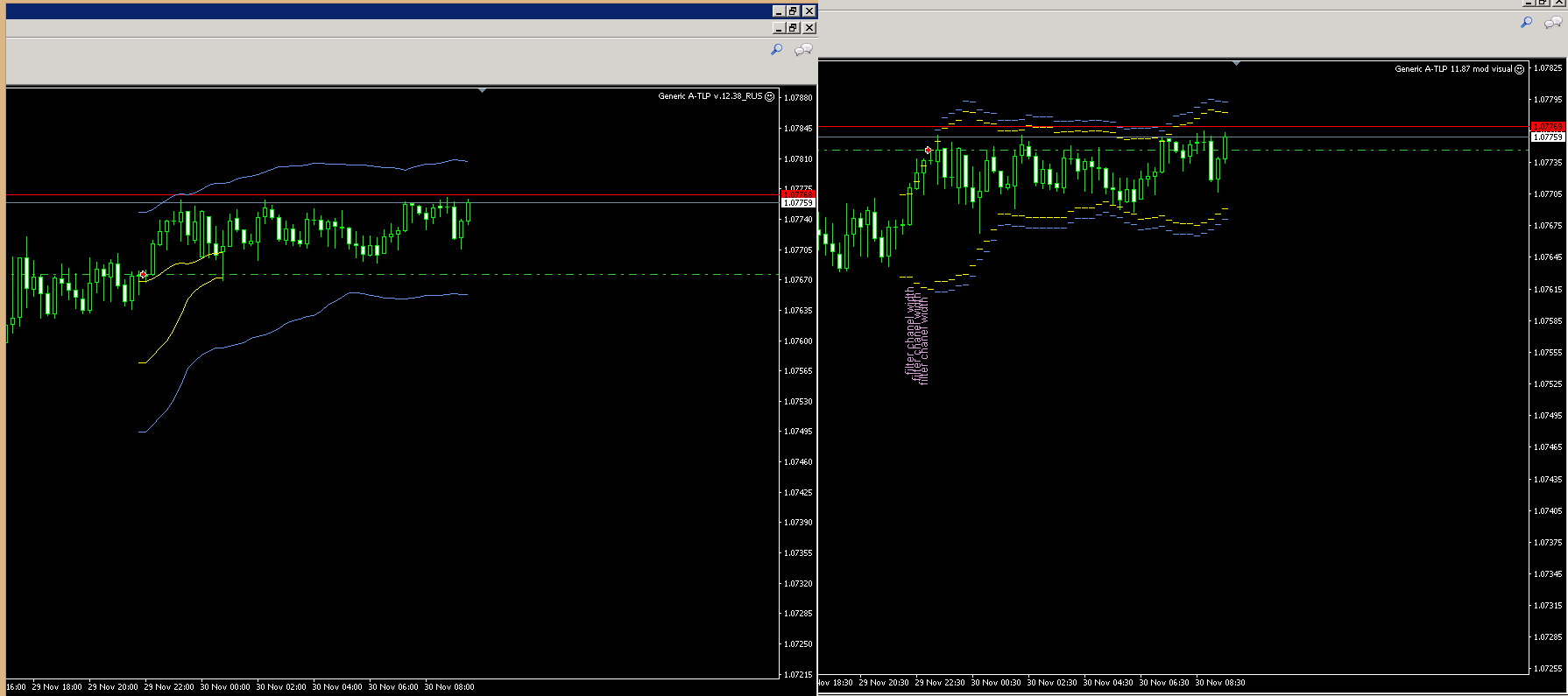This screenshot has height=696, width=1568.
Task: Click the '30 Nov 08:00' time label
Action: [x=449, y=687]
